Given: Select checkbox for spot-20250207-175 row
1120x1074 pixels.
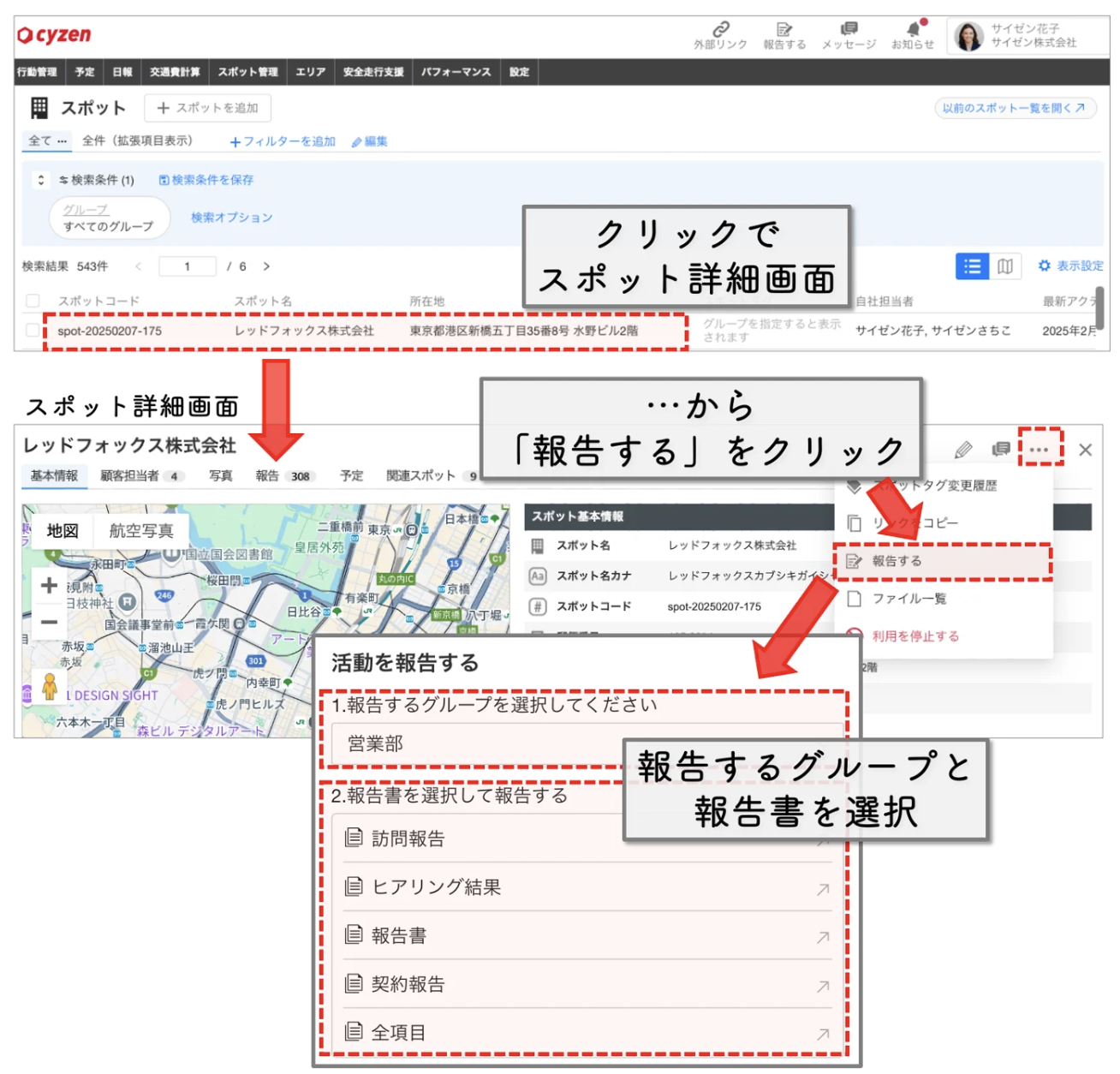Looking at the screenshot, I should tap(33, 330).
